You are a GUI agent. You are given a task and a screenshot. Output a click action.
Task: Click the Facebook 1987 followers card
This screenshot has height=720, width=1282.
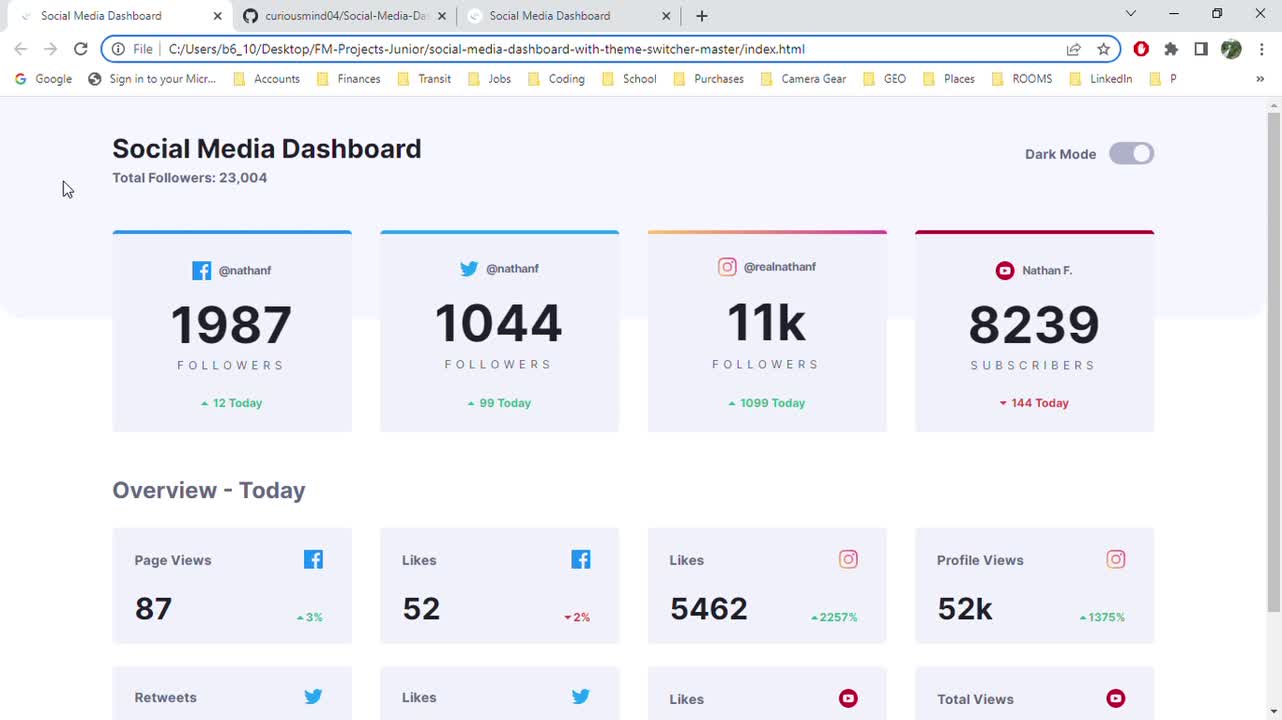tap(232, 331)
